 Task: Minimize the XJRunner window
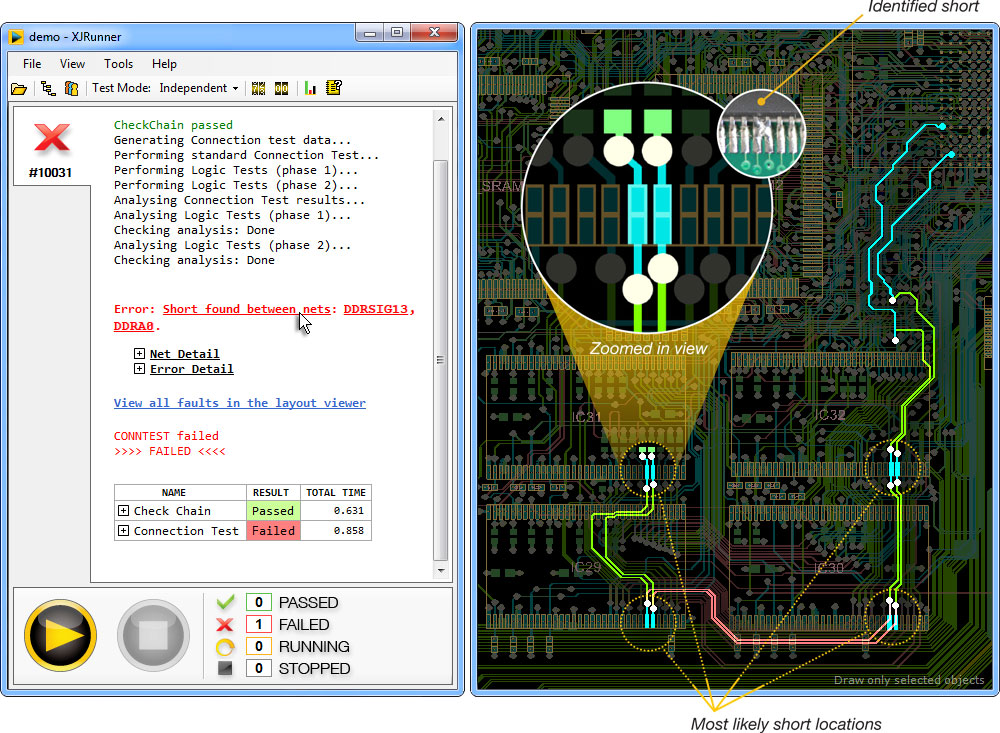point(370,33)
